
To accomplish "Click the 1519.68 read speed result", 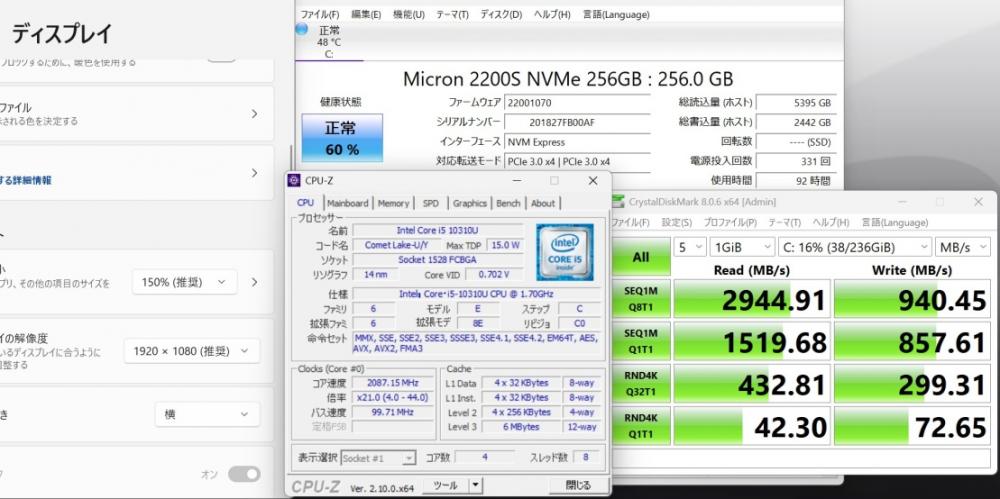I will click(753, 341).
